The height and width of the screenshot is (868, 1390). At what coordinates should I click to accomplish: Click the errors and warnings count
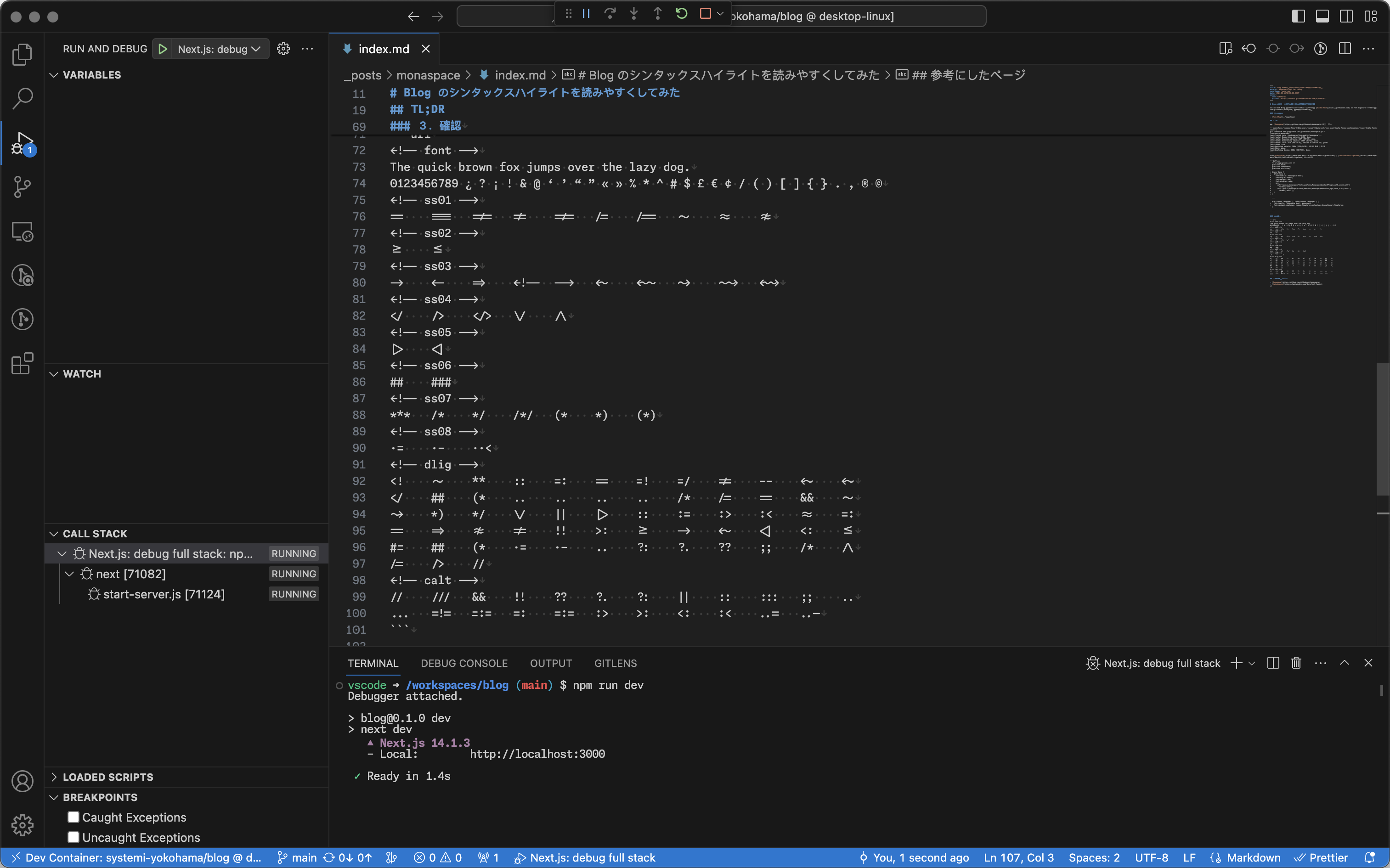[x=437, y=858]
